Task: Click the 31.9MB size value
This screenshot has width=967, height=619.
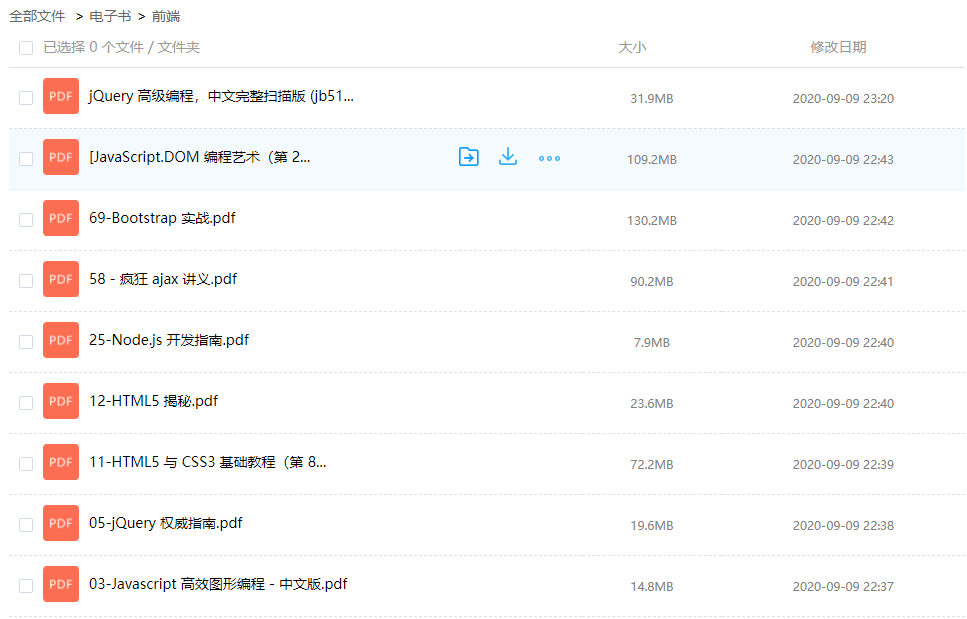Action: pos(652,99)
